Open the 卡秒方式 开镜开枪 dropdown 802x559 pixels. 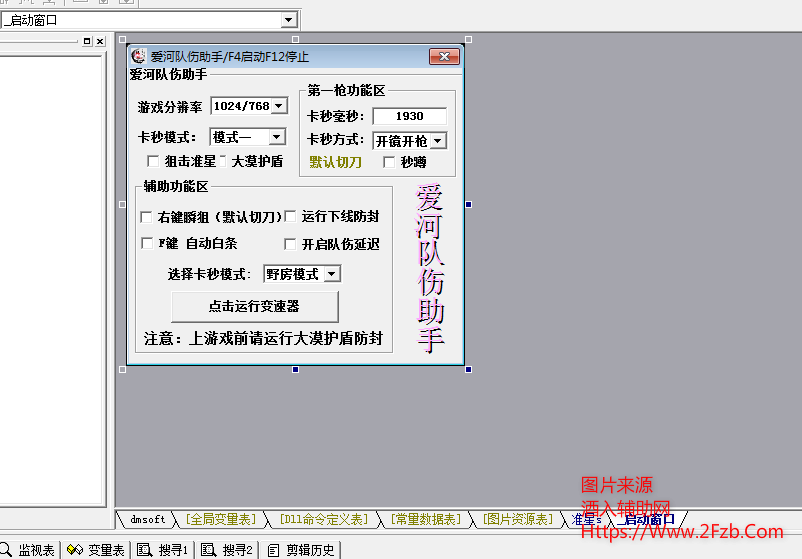tap(438, 142)
